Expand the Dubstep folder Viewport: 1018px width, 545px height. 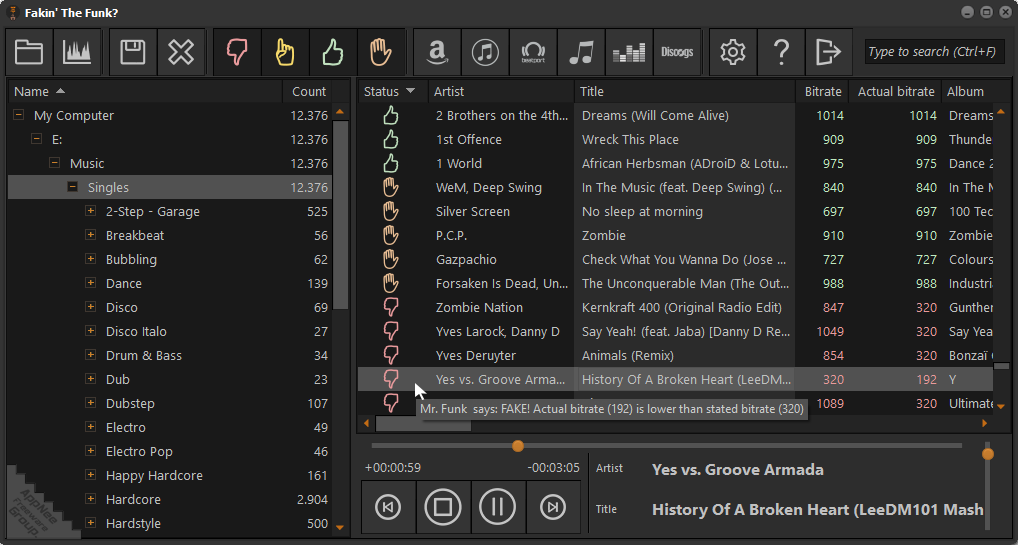91,404
